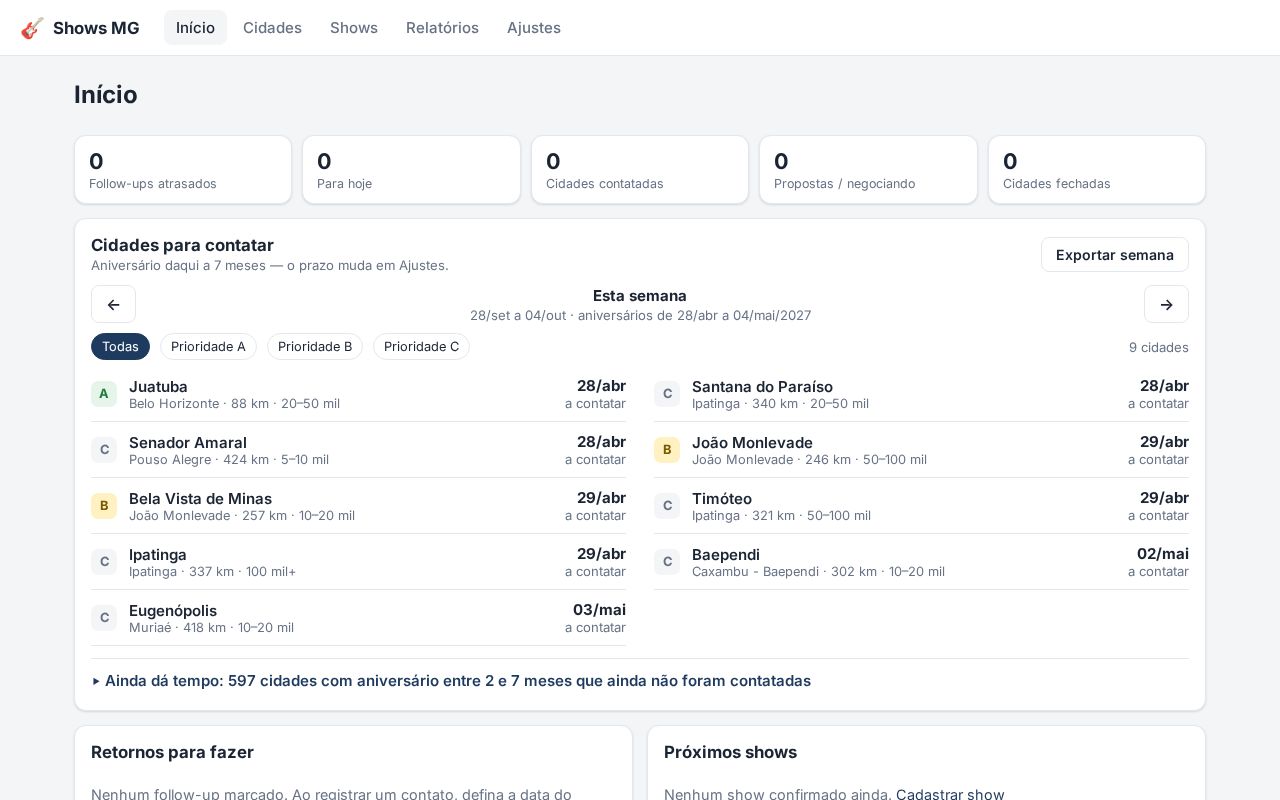Click the Para hoje card
This screenshot has height=800, width=1280.
pyautogui.click(x=411, y=170)
